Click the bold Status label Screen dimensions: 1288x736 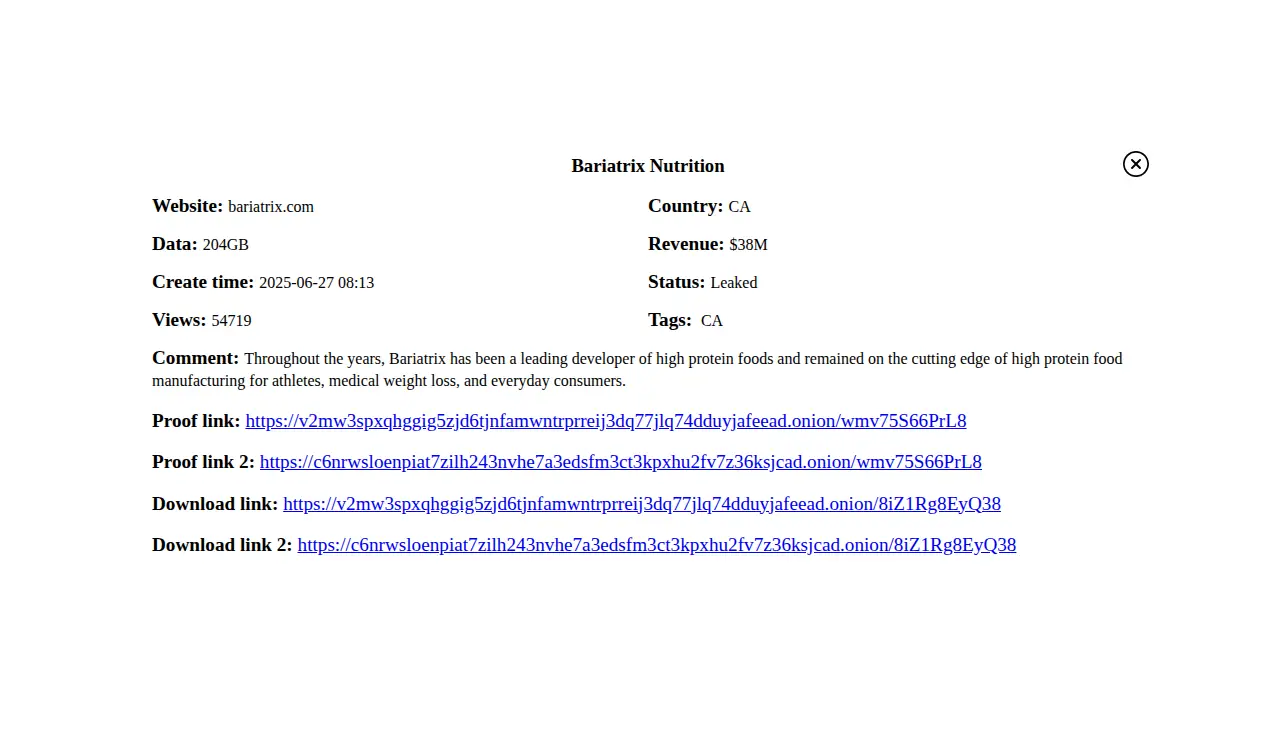[676, 282]
